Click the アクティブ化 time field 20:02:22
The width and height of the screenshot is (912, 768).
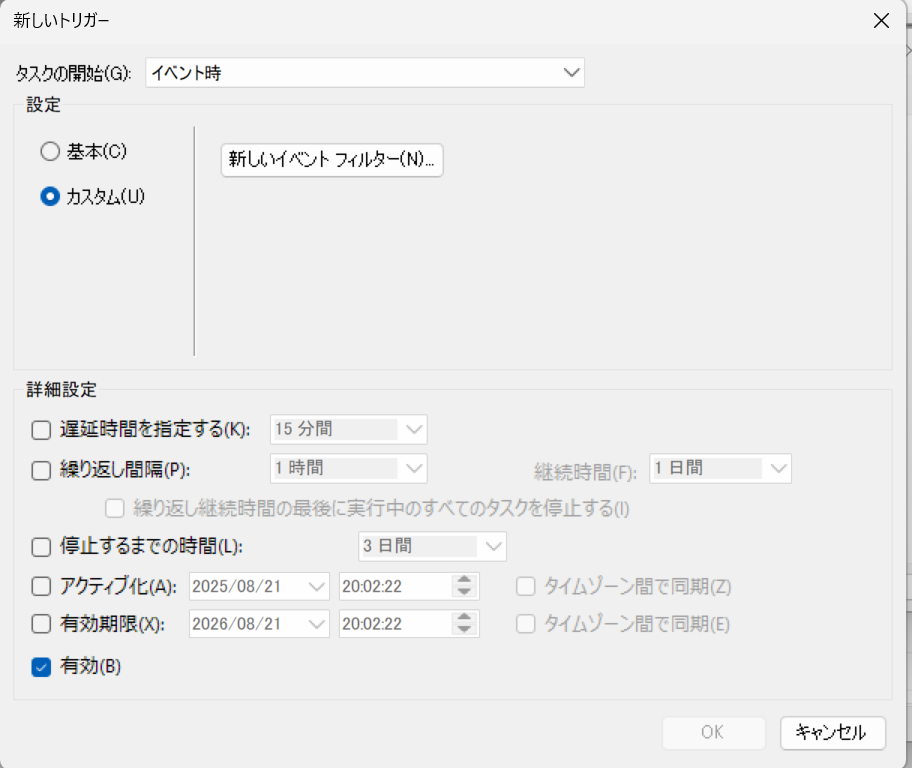tap(395, 586)
